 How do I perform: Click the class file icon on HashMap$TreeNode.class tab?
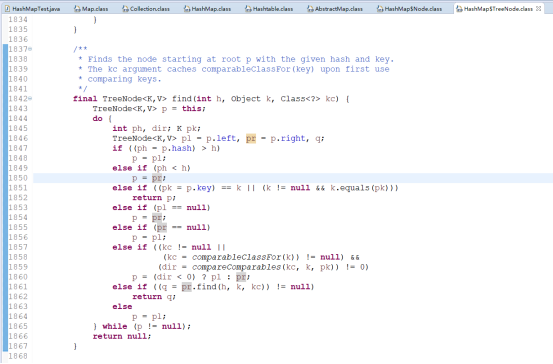(x=459, y=9)
